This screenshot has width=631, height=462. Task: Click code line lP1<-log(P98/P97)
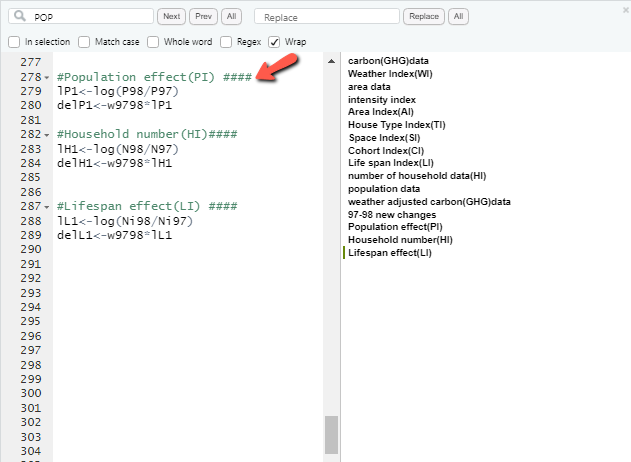tap(118, 91)
